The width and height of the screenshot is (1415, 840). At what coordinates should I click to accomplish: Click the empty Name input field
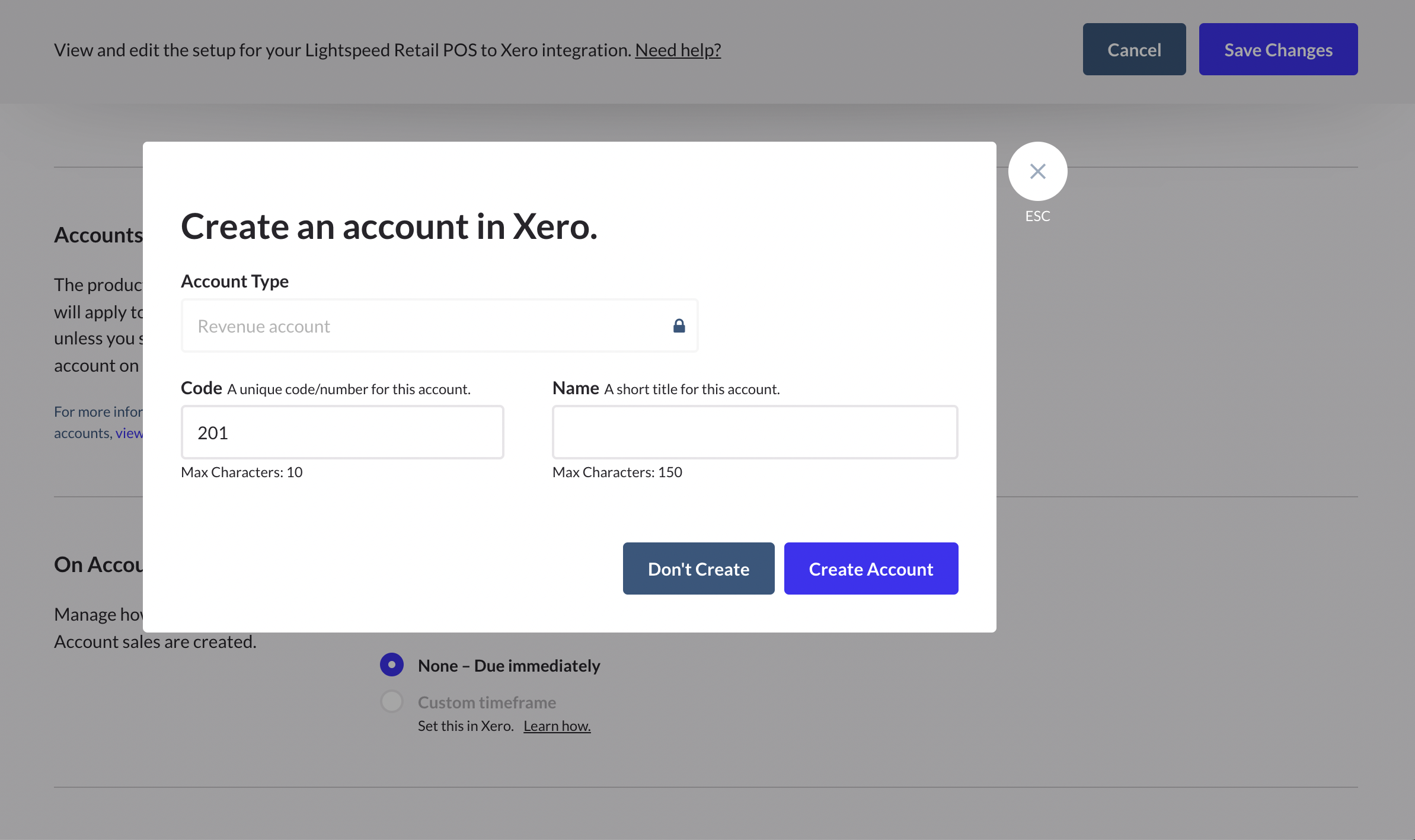754,432
